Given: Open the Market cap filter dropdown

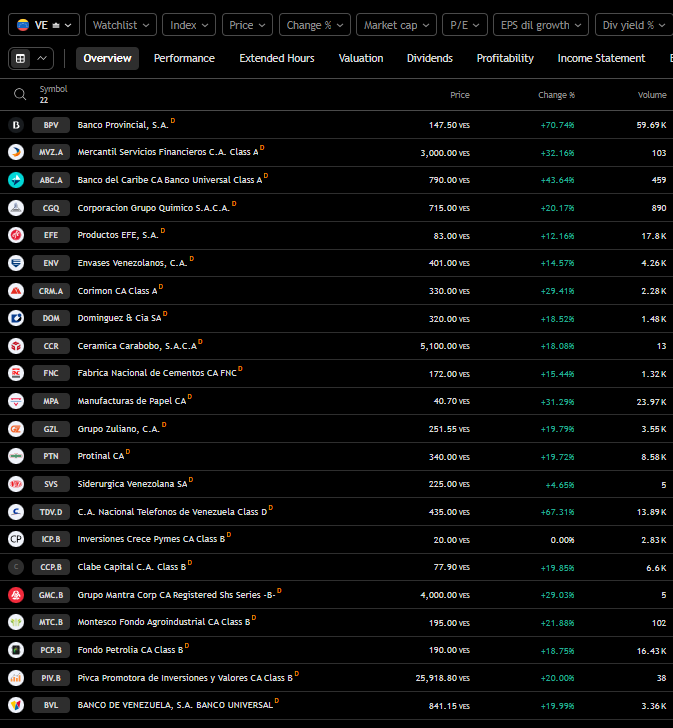Looking at the screenshot, I should click(x=396, y=25).
